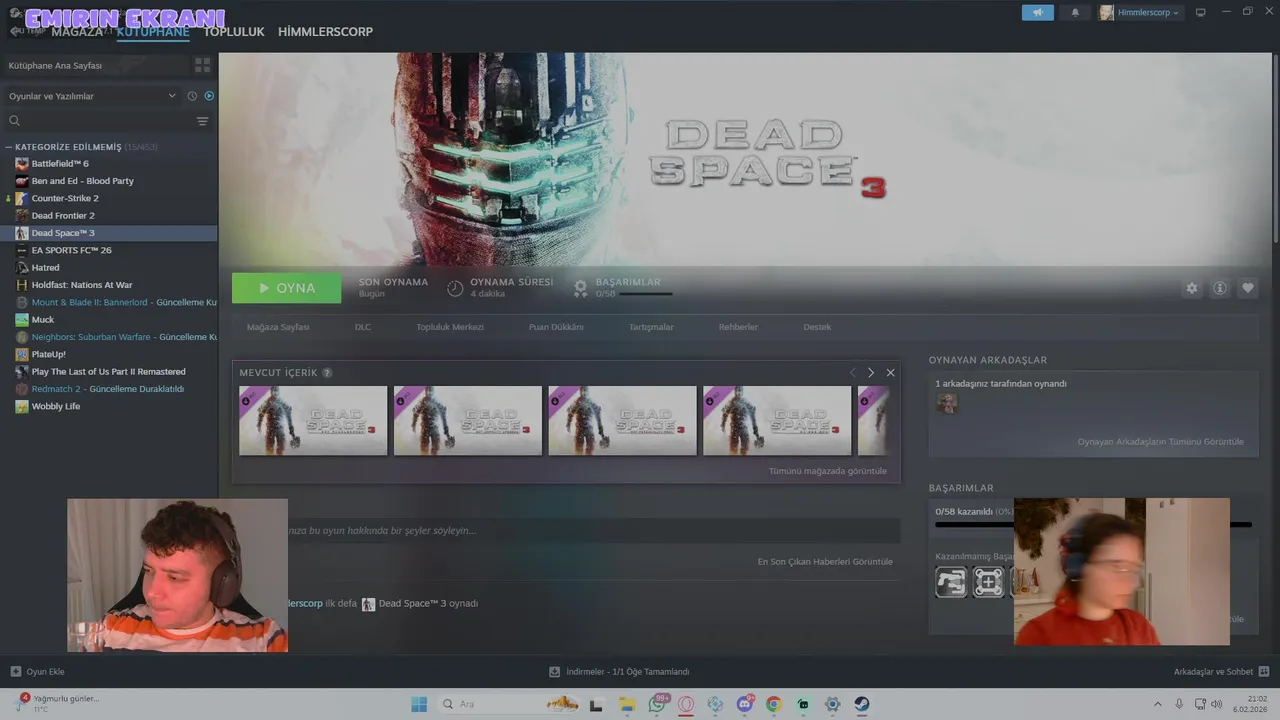The width and height of the screenshot is (1280, 720).
Task: Select Battlefield 6 in the library list
Action: 60,163
